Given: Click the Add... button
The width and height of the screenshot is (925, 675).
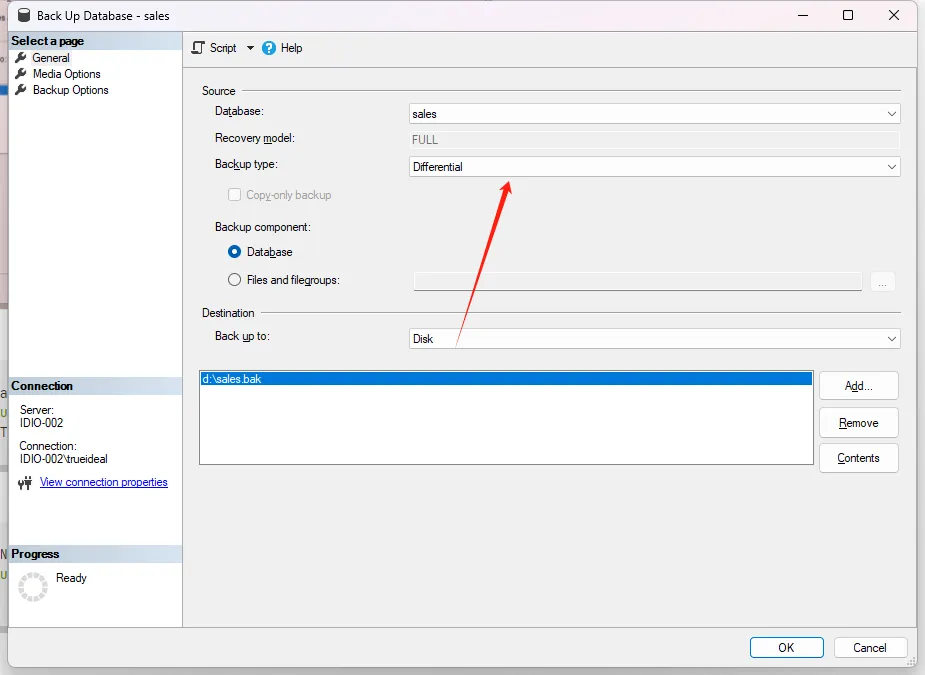Looking at the screenshot, I should (x=858, y=386).
